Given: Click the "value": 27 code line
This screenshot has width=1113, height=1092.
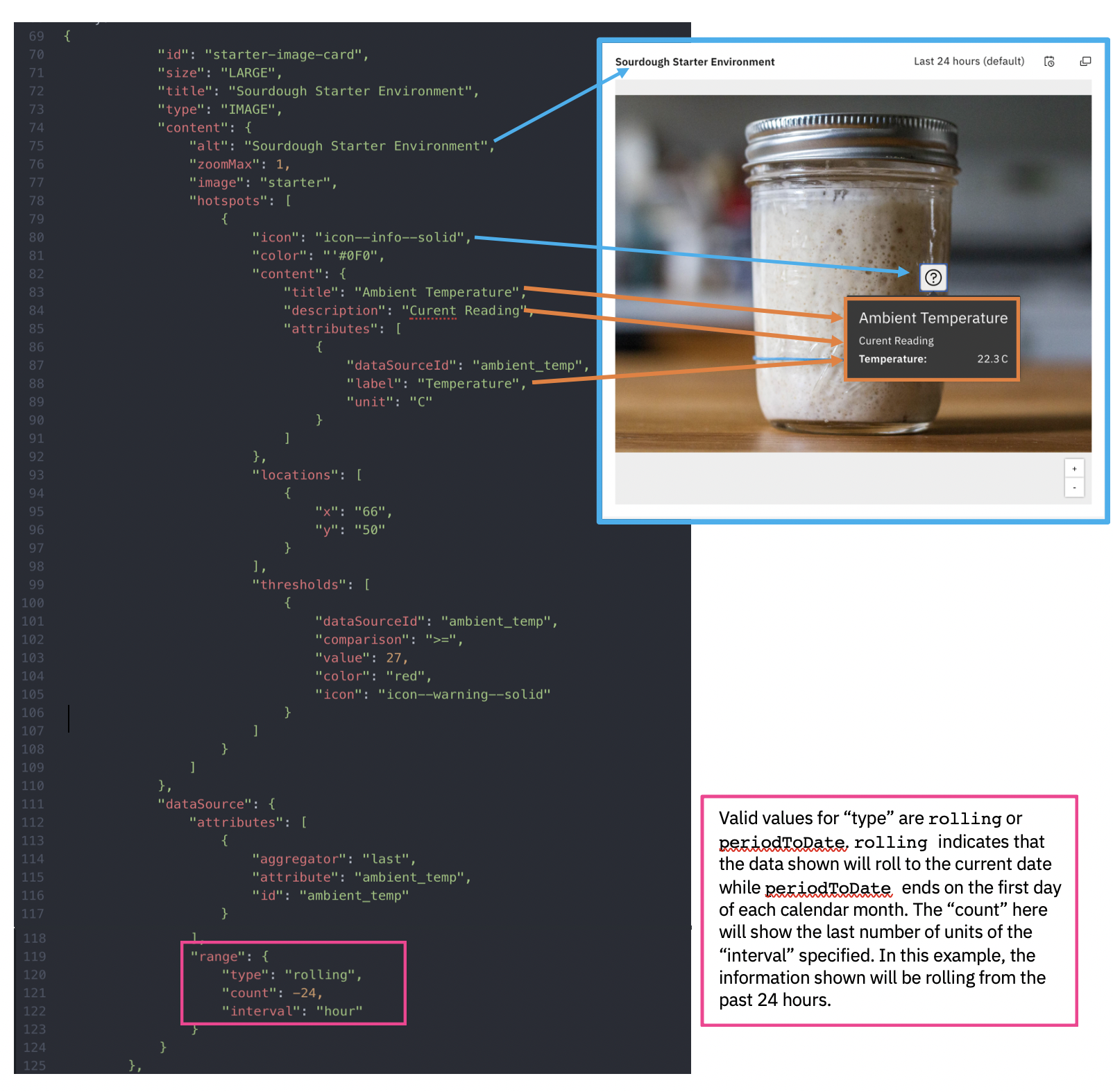Looking at the screenshot, I should coord(362,658).
